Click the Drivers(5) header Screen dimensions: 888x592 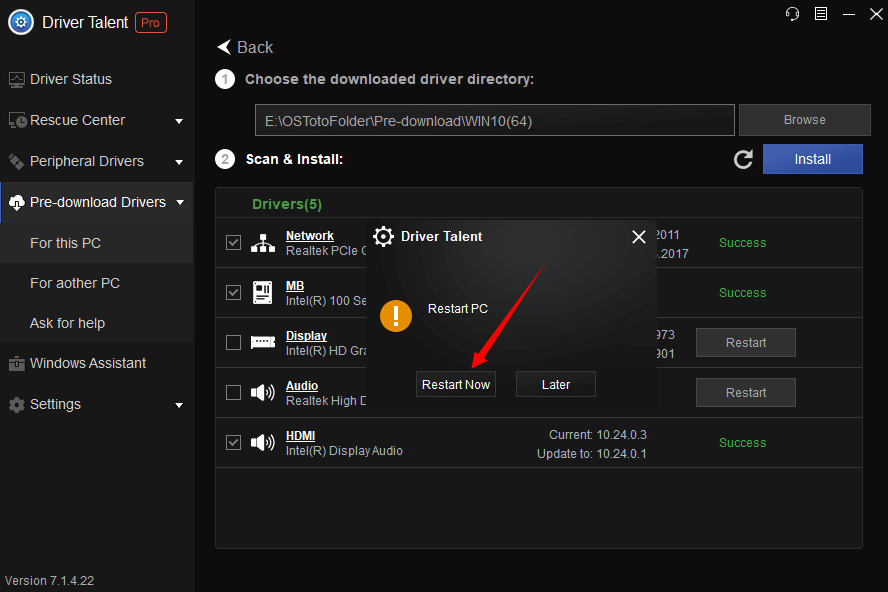click(287, 204)
